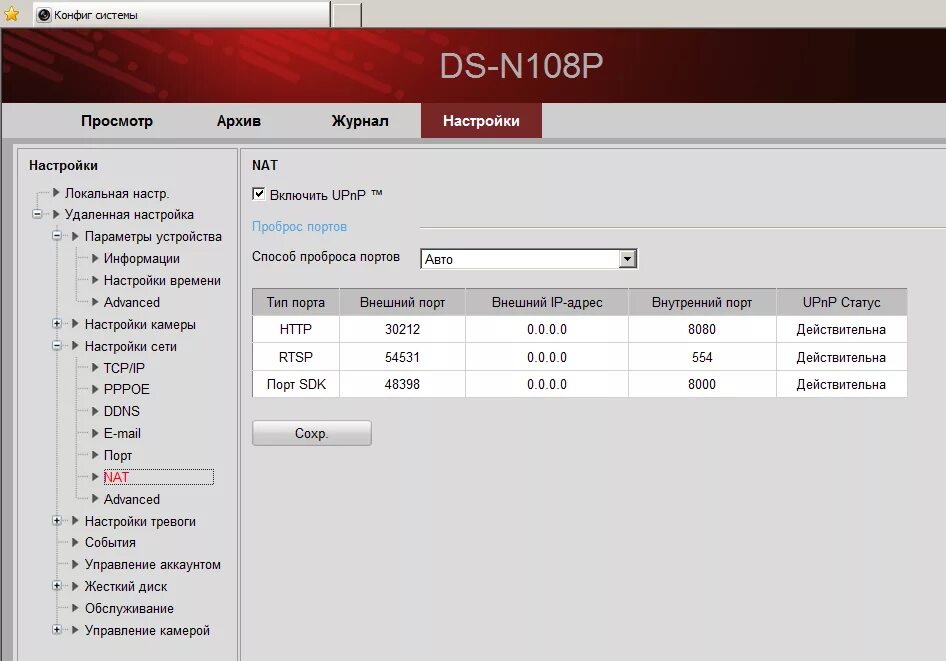
Task: Click the Параметры устройства label
Action: [x=153, y=236]
